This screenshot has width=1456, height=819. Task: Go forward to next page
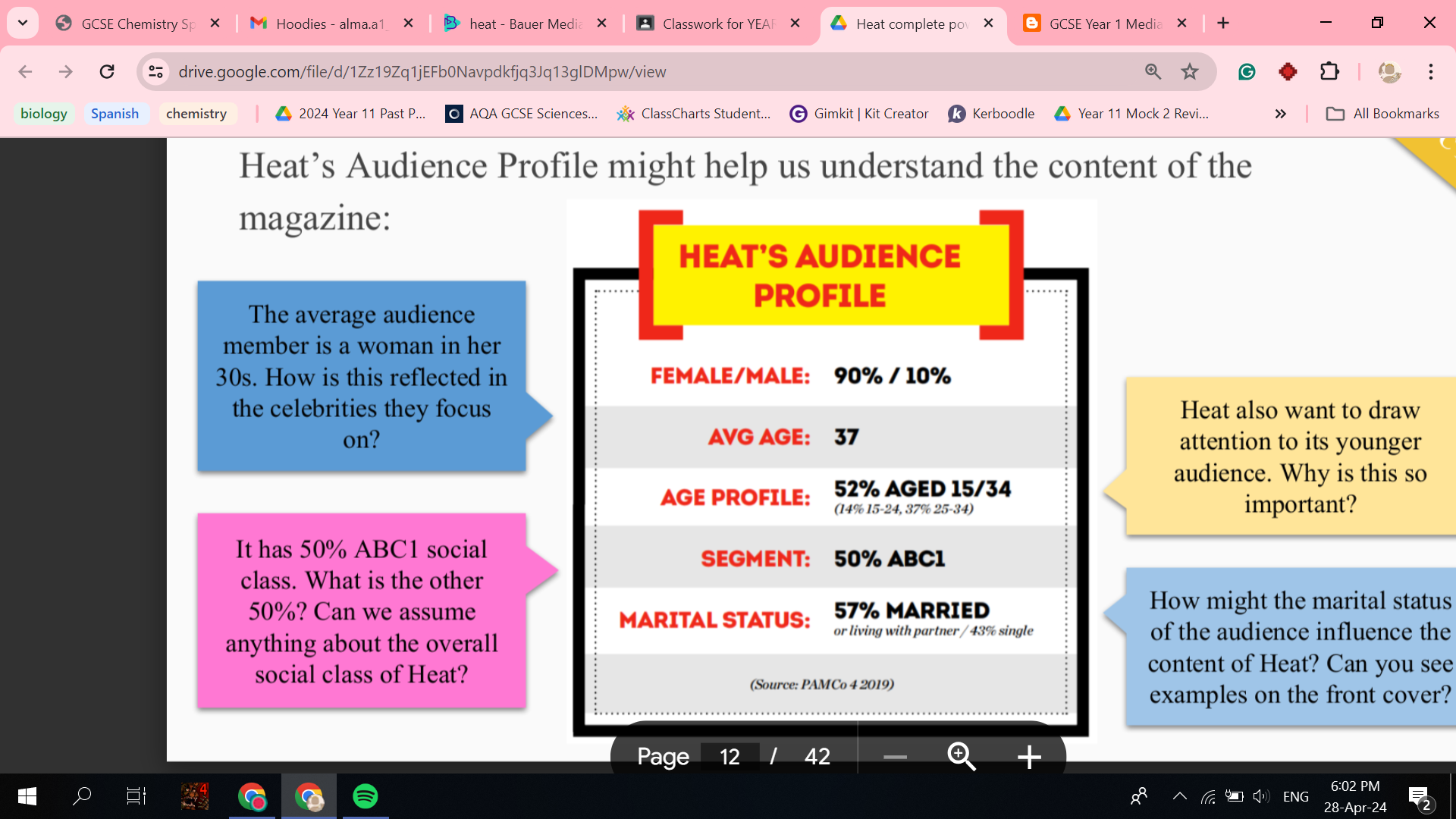pyautogui.click(x=66, y=71)
